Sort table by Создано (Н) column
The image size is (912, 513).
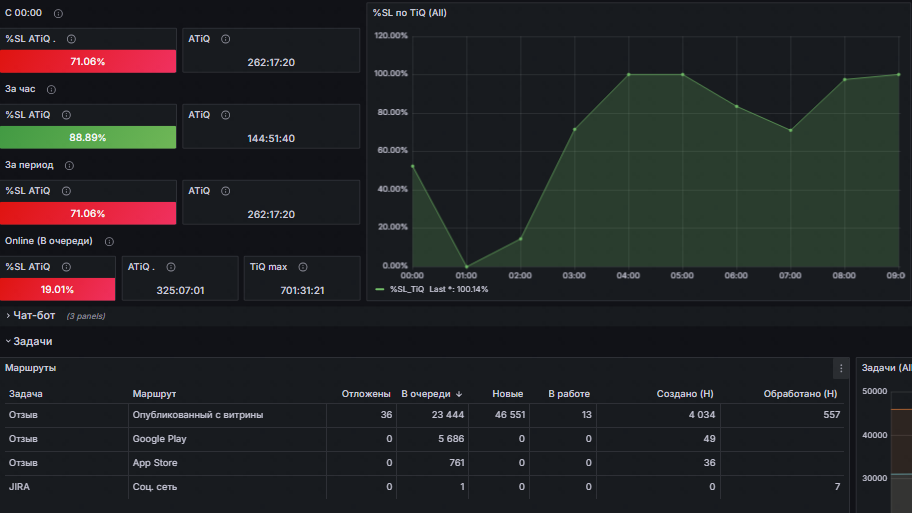(685, 394)
